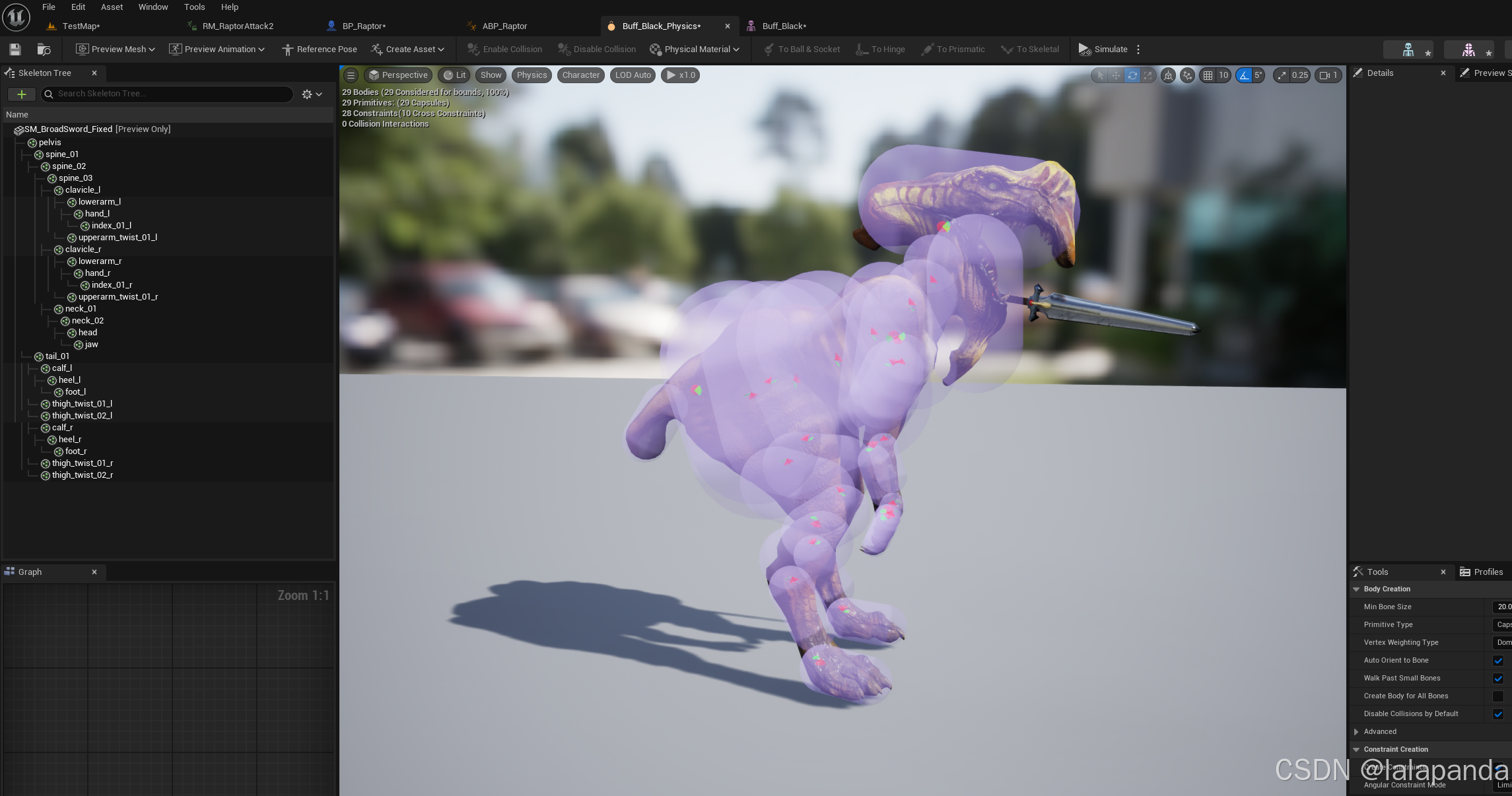
Task: Click the camera speed icon
Action: coord(1324,75)
